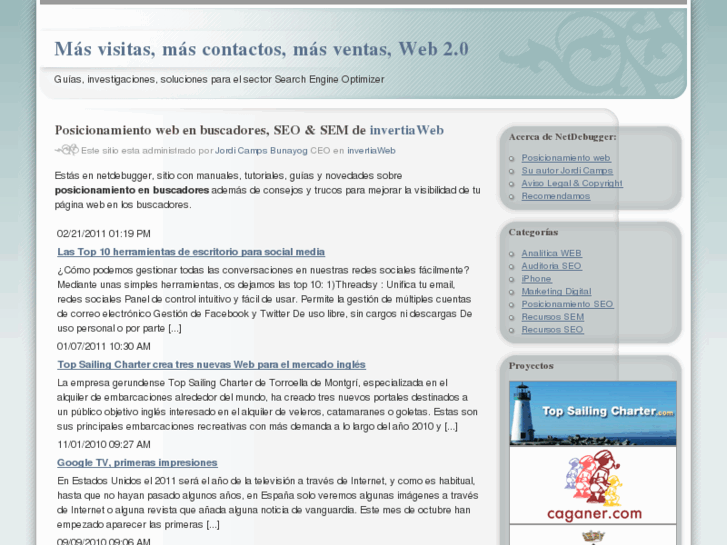Open the Marketing Digital category
The height and width of the screenshot is (545, 727).
pyautogui.click(x=556, y=291)
